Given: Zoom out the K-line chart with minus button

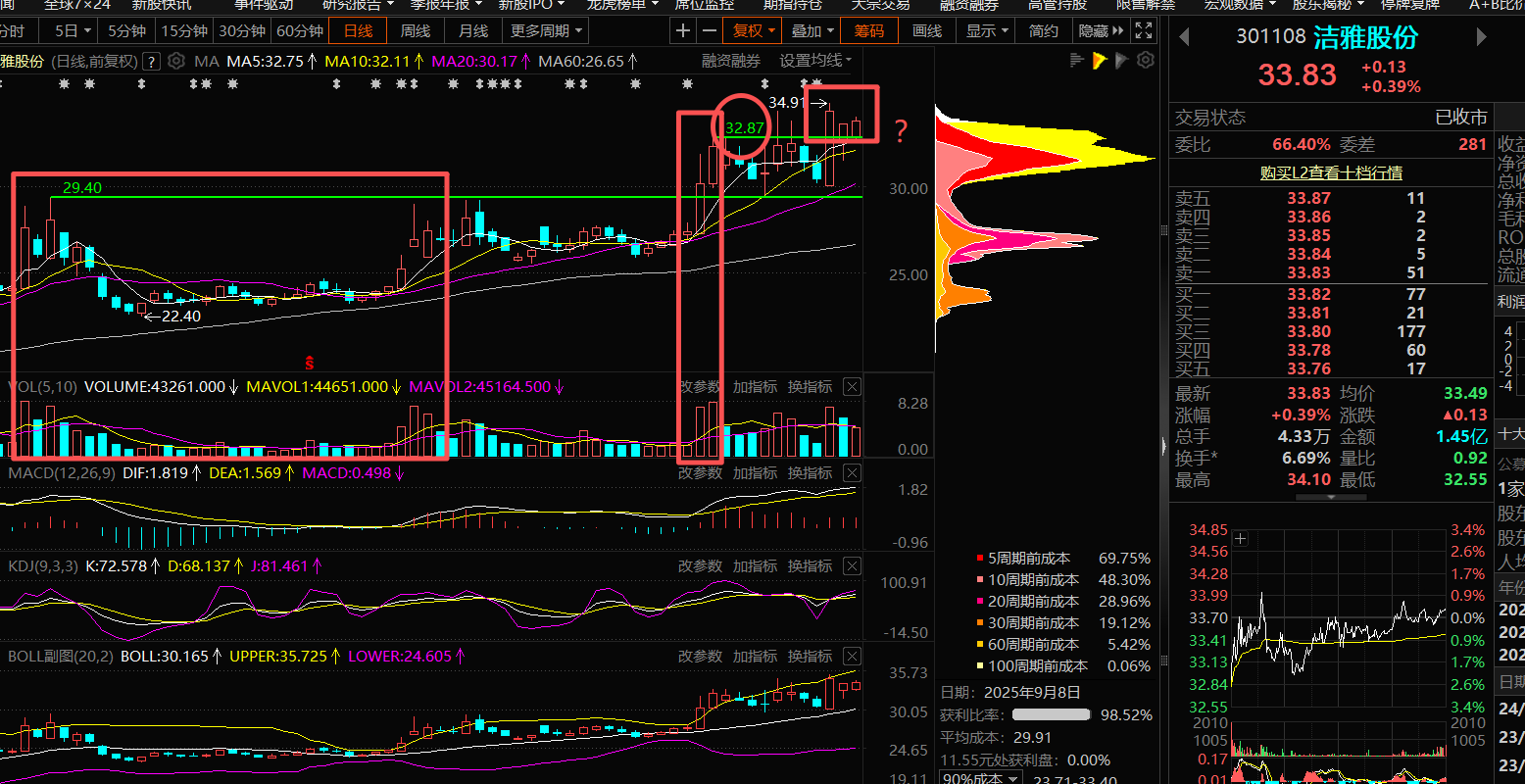Looking at the screenshot, I should point(710,30).
